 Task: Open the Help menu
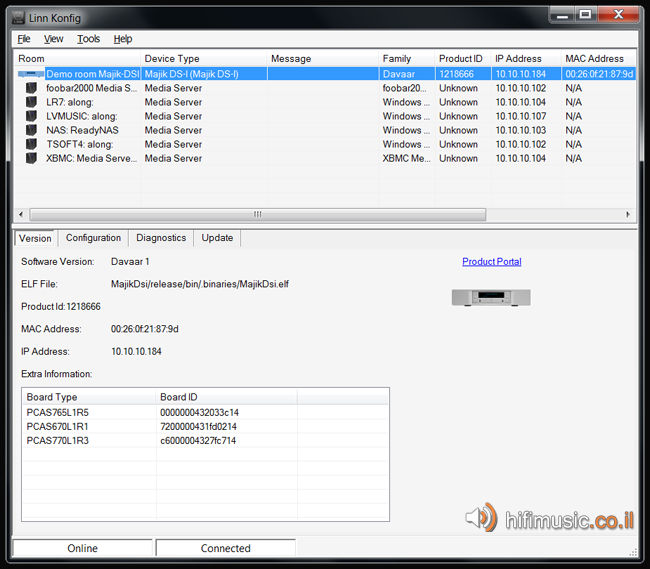123,39
